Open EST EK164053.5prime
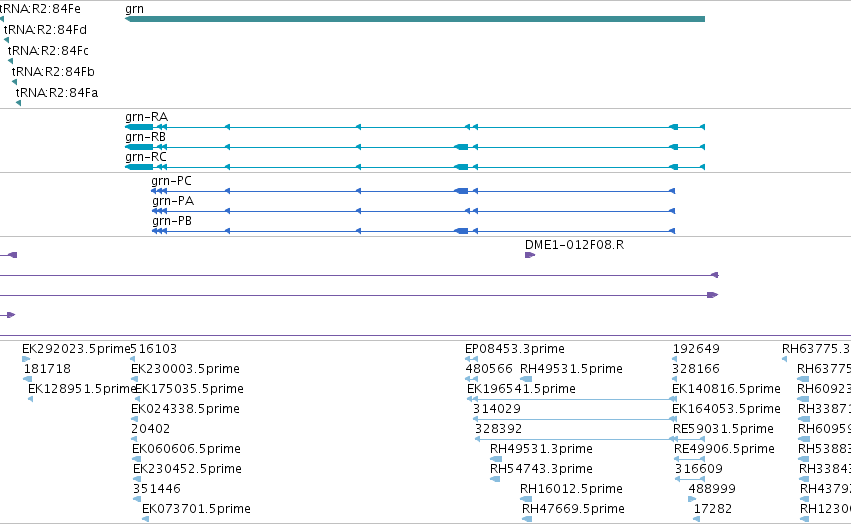The height and width of the screenshot is (524, 851). (x=726, y=409)
